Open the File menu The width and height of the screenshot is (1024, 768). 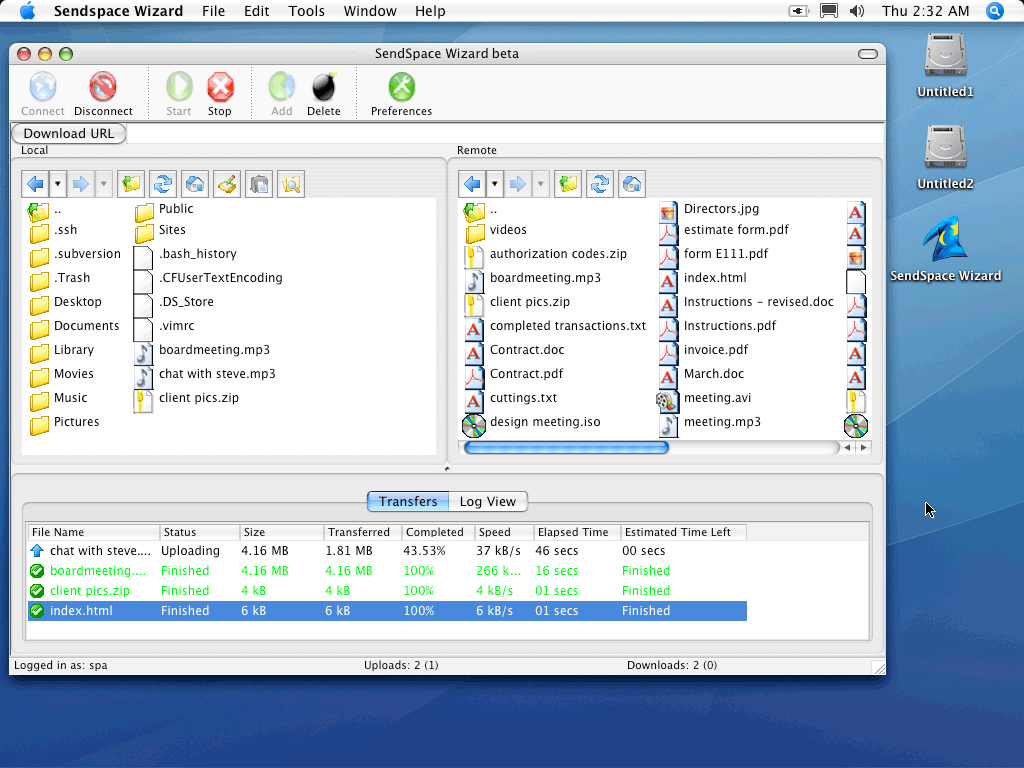click(214, 11)
